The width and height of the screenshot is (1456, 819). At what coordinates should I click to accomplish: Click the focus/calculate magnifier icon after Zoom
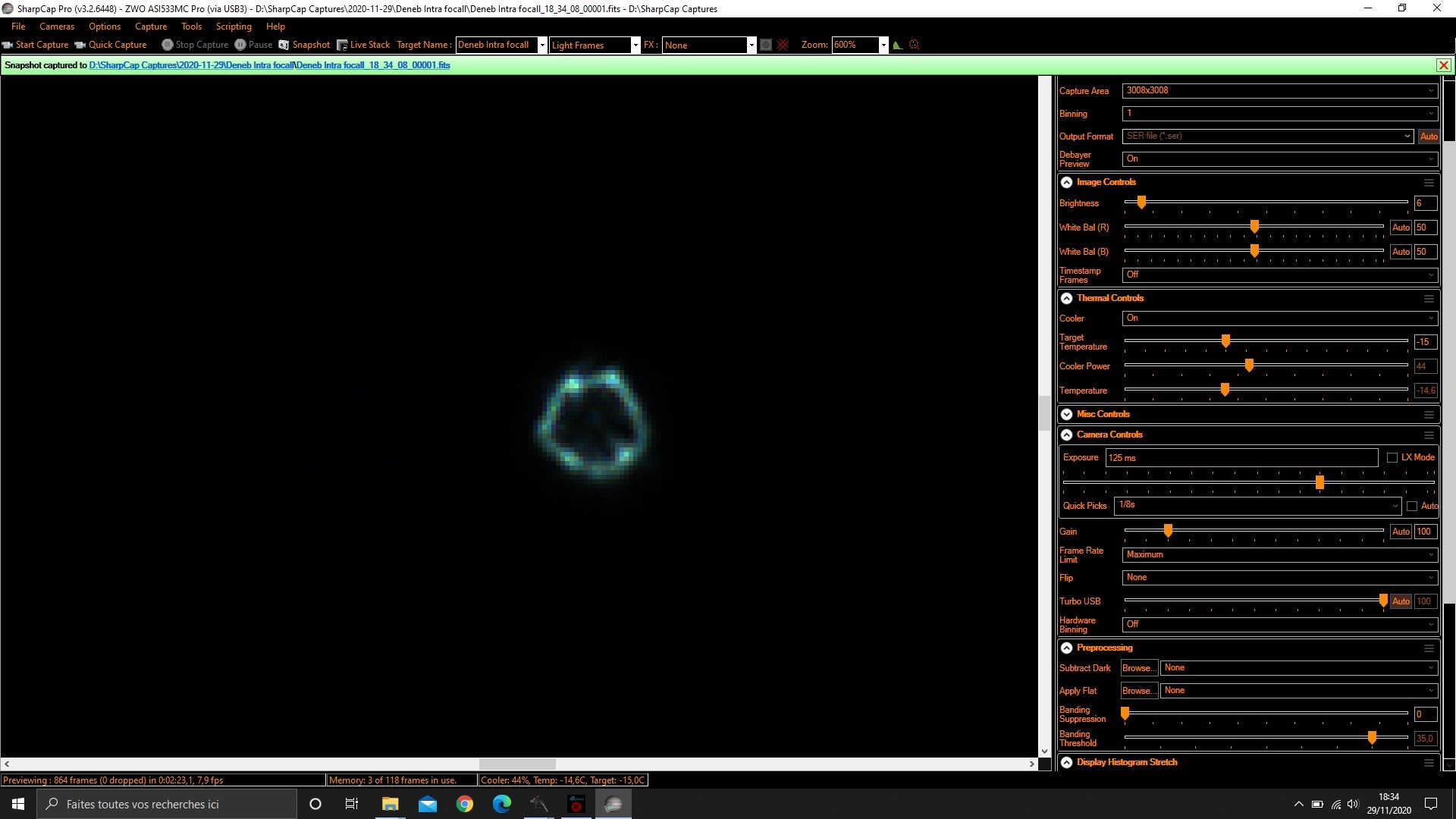click(915, 45)
